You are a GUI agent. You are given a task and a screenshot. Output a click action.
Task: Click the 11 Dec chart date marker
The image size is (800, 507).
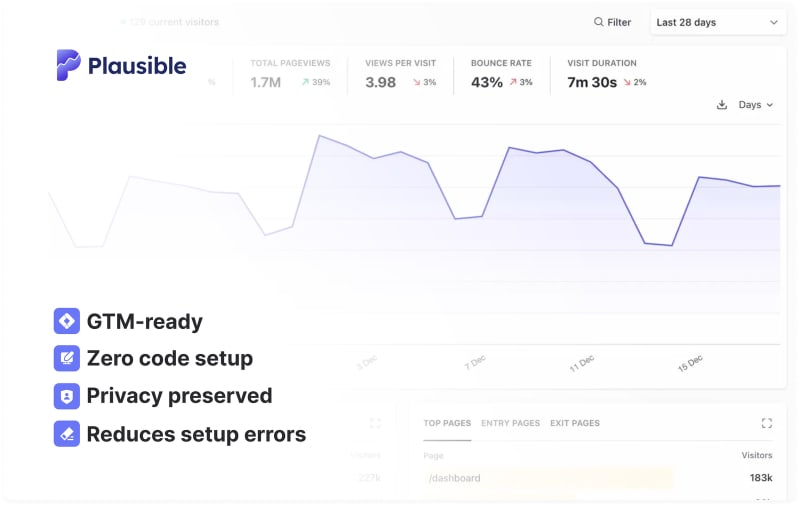[581, 362]
